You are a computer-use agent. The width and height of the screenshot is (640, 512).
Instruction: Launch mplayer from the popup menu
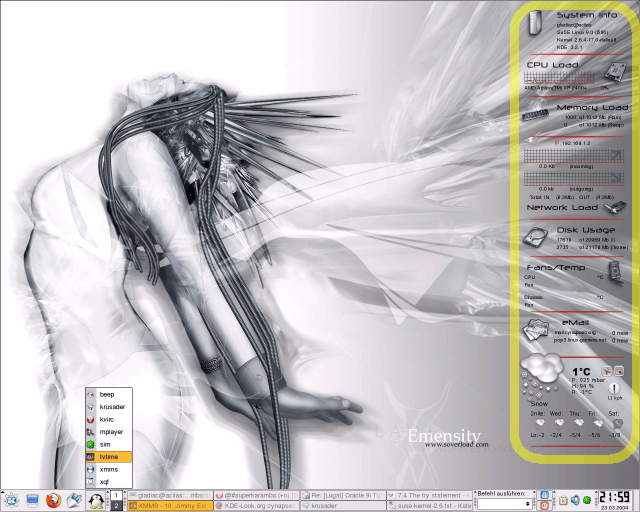(109, 432)
